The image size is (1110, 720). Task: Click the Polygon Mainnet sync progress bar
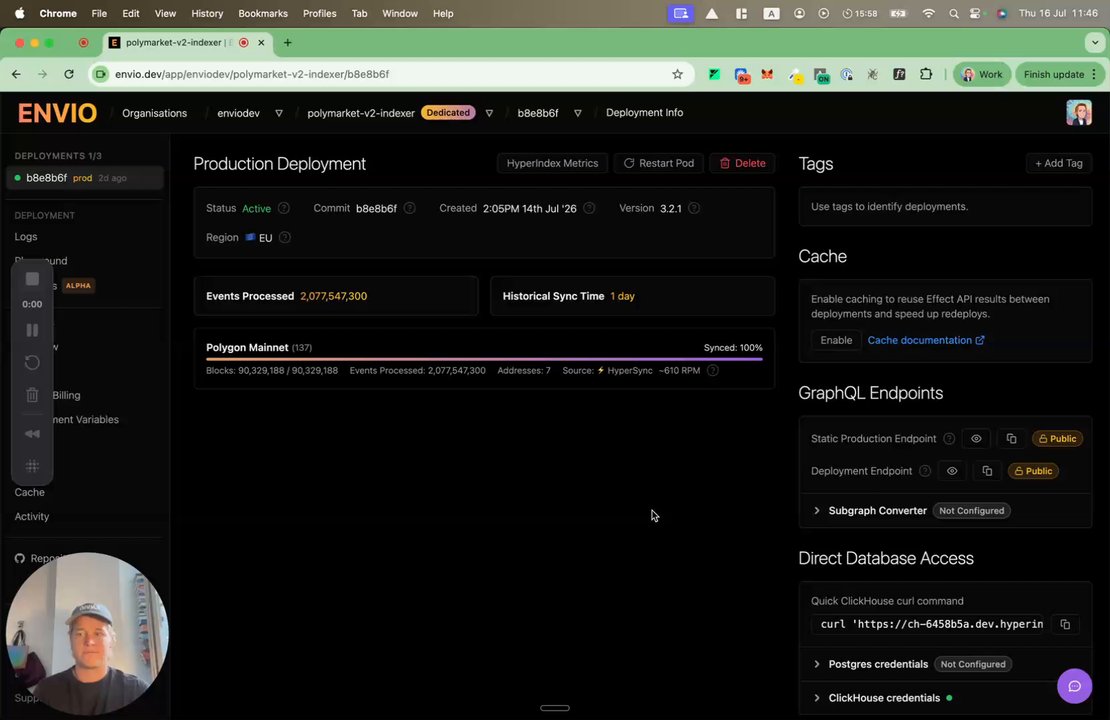(484, 360)
